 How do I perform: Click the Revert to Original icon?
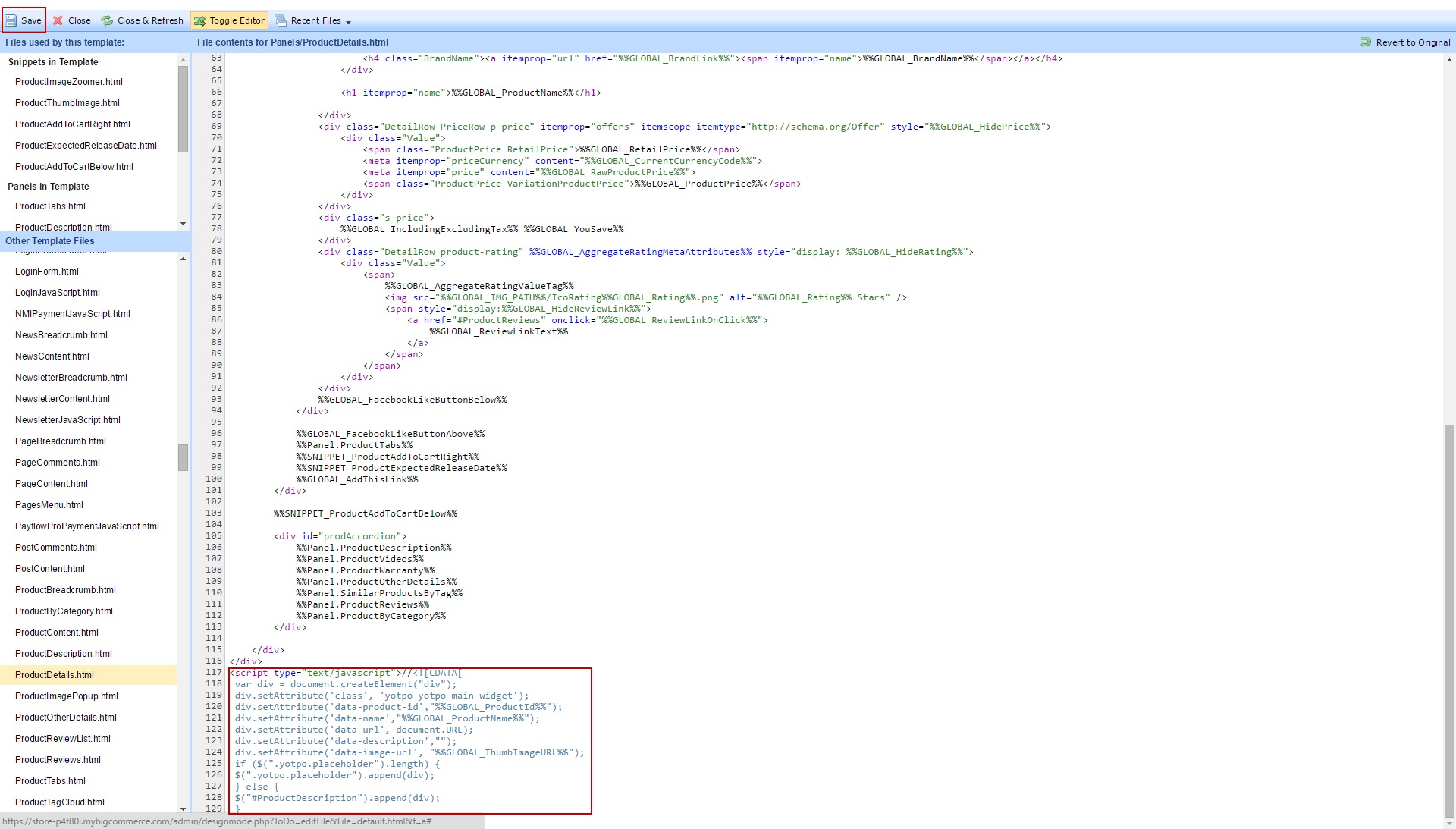point(1366,42)
